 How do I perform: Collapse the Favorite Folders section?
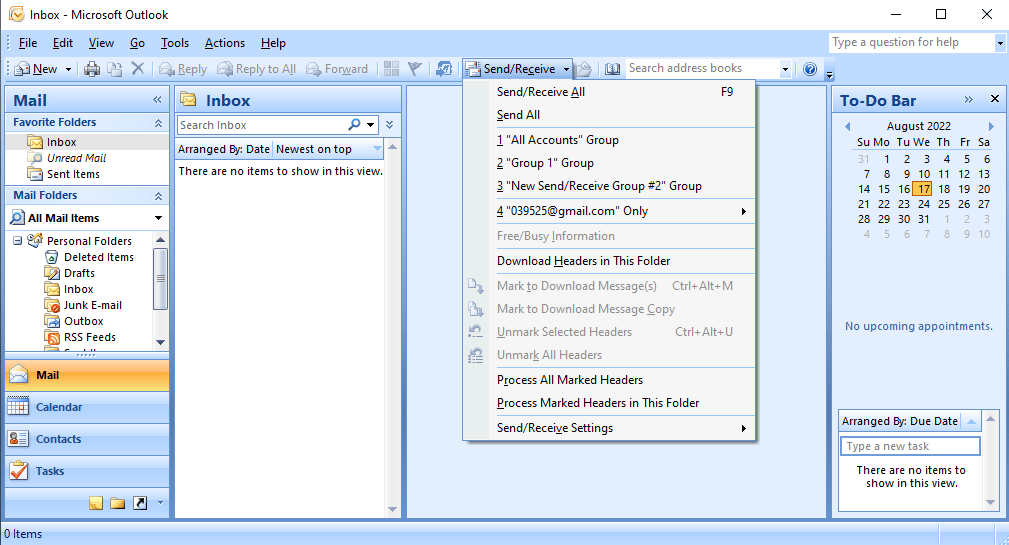158,122
